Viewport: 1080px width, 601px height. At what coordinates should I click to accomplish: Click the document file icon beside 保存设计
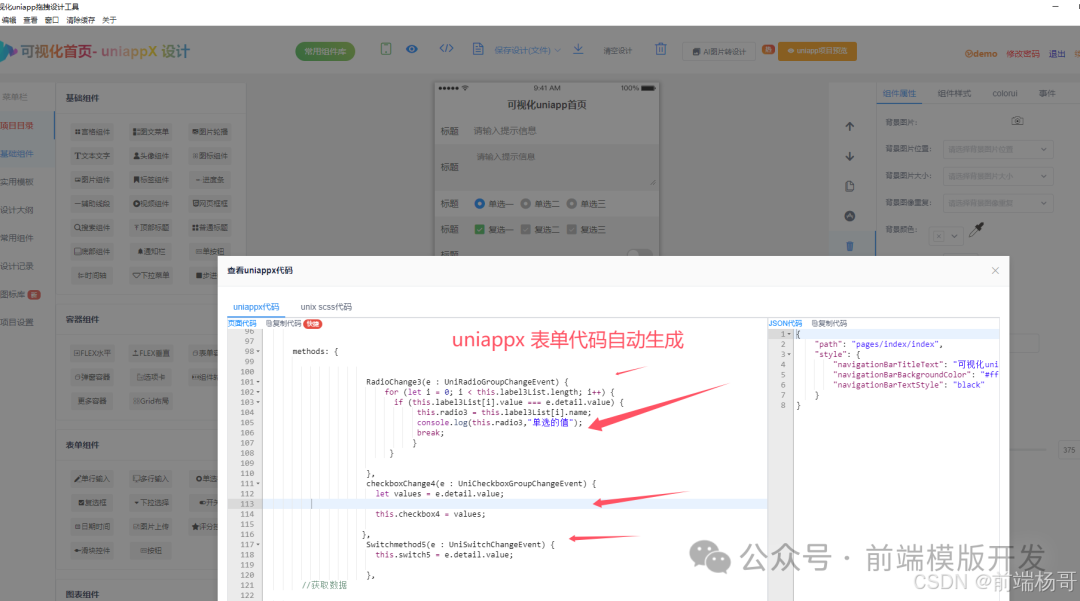[x=478, y=49]
